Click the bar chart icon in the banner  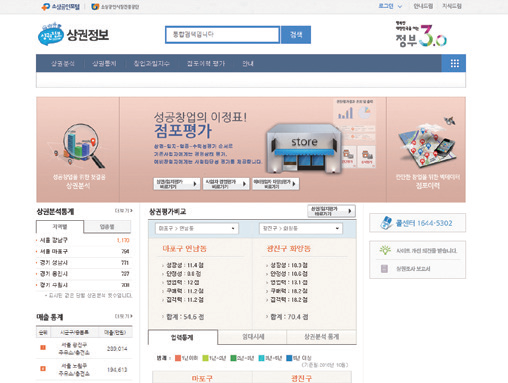(345, 113)
